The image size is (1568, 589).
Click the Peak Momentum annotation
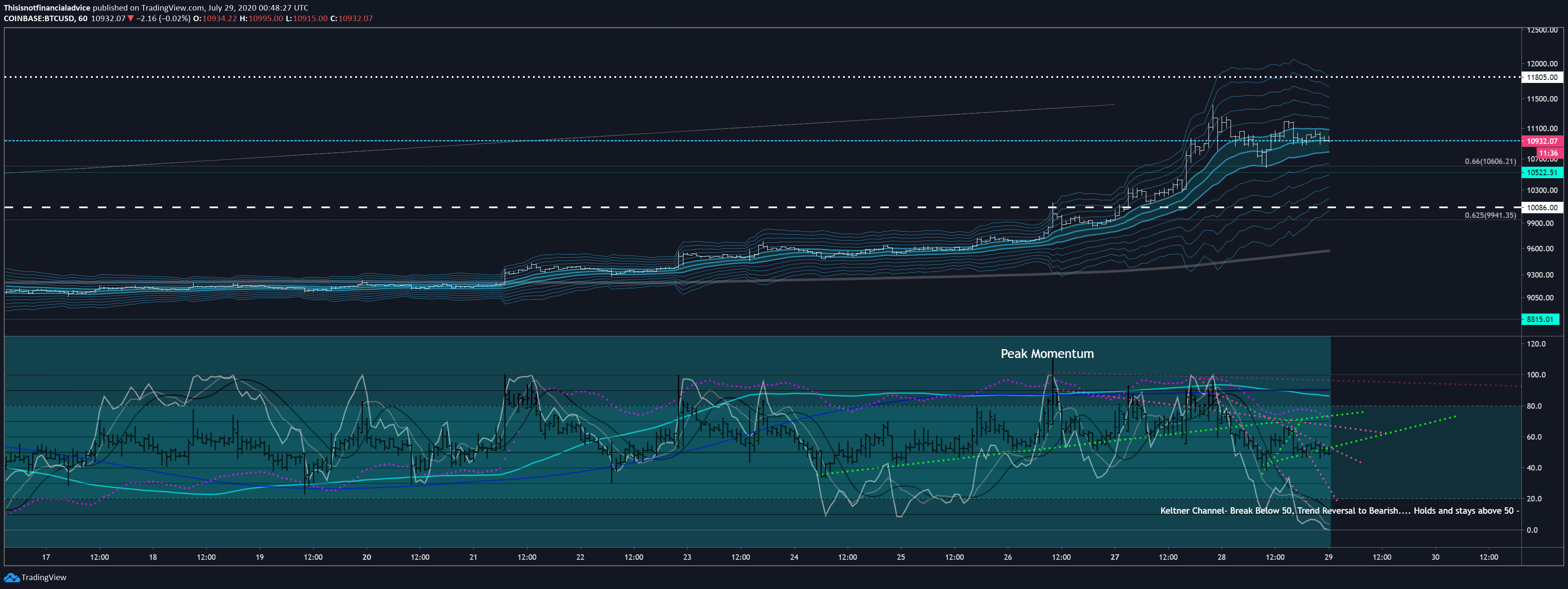pos(1047,353)
